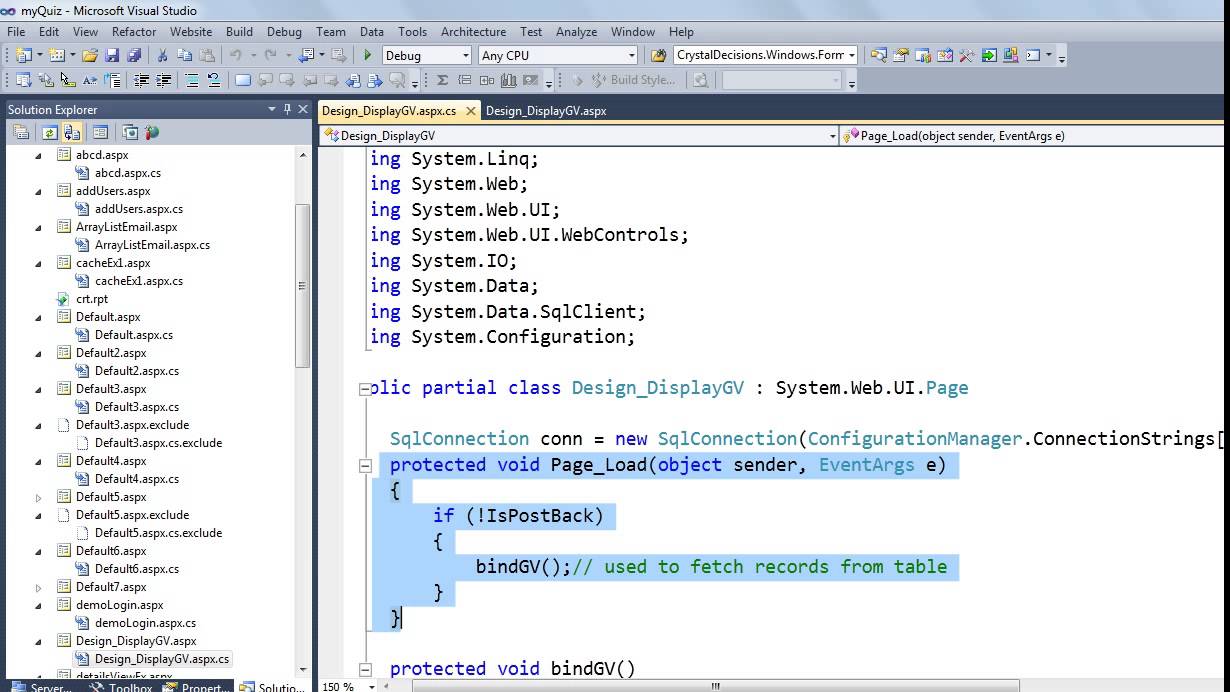Click the Solution Explorer Properties icon
The width and height of the screenshot is (1230, 692).
(21, 132)
